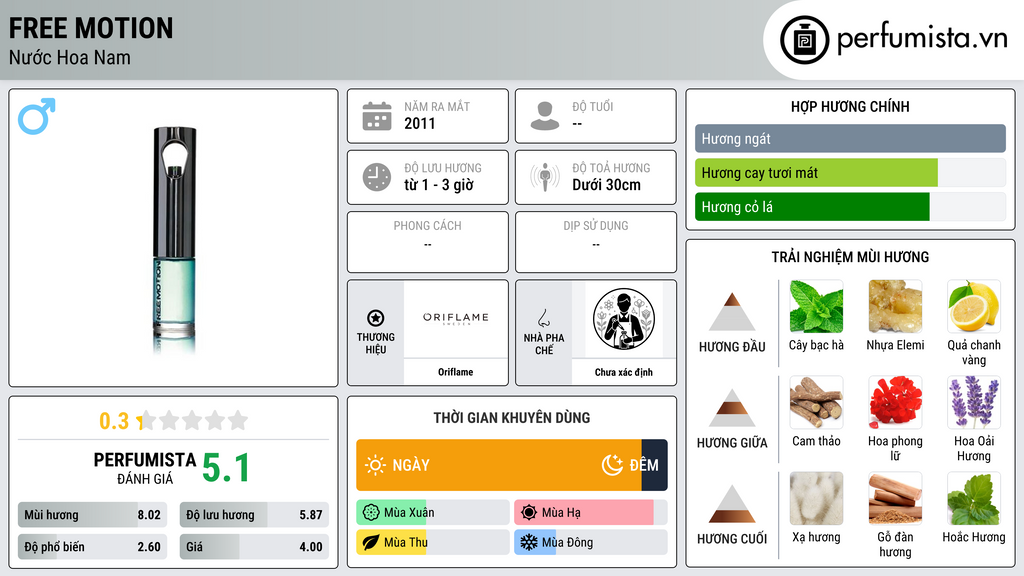Click the first rating star icon
This screenshot has height=576, width=1024.
click(148, 420)
